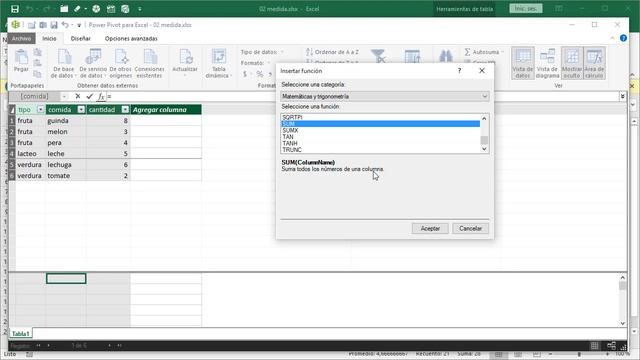This screenshot has height=360, width=640.
Task: Click the grid view icon in status bar
Action: coord(595,346)
